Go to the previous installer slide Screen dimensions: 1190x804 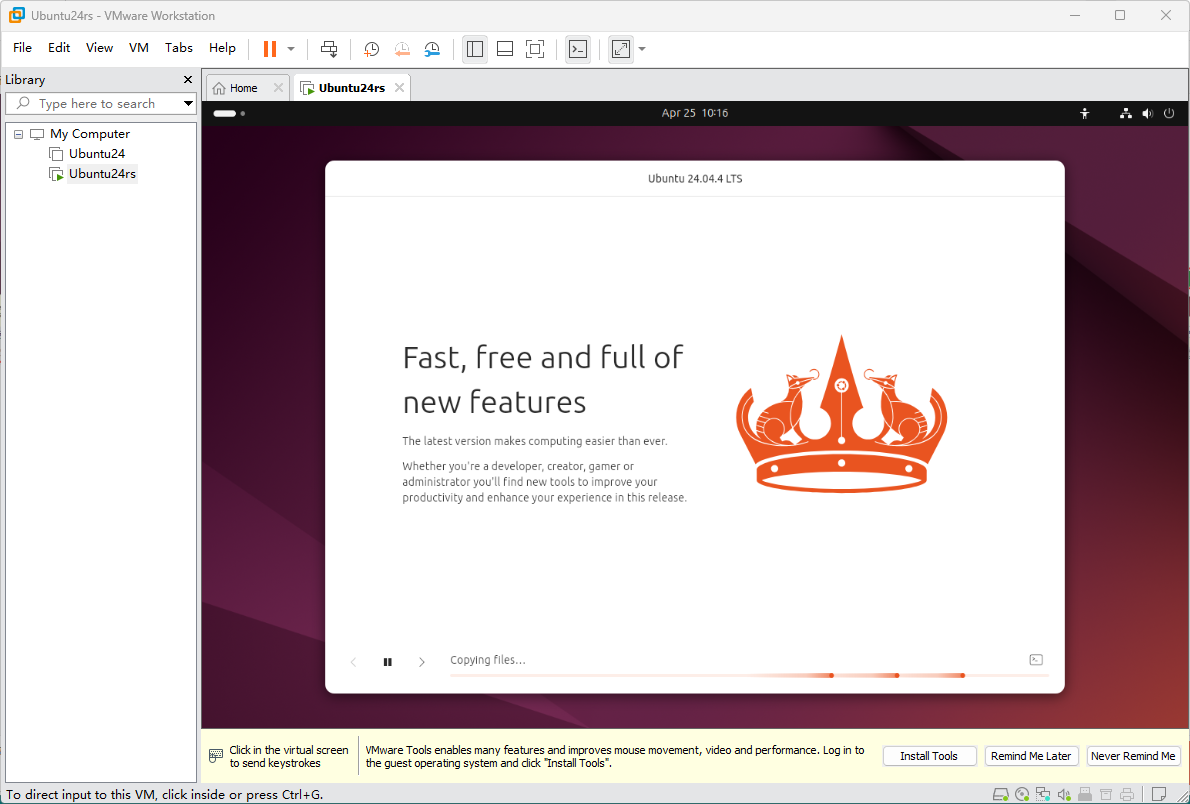(x=354, y=662)
